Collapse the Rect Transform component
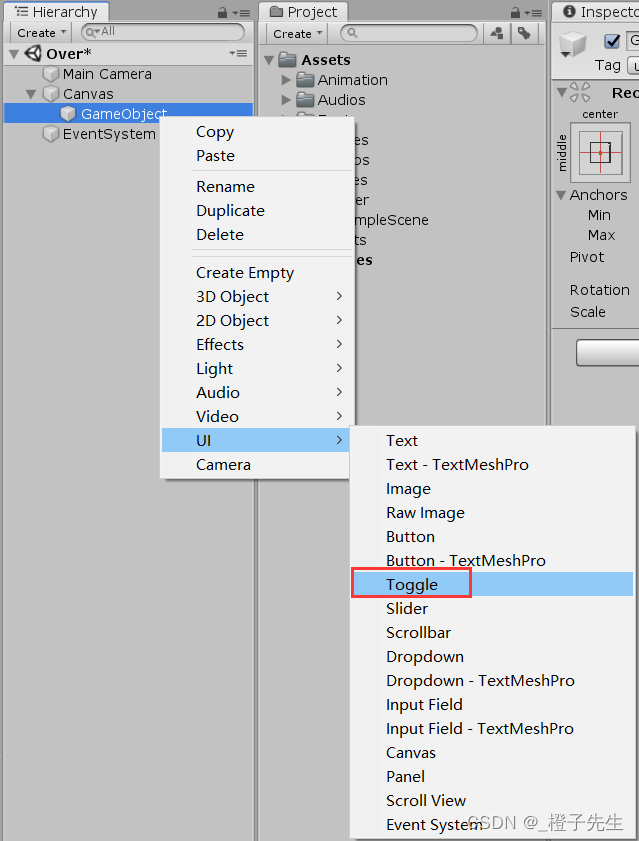 click(x=561, y=92)
